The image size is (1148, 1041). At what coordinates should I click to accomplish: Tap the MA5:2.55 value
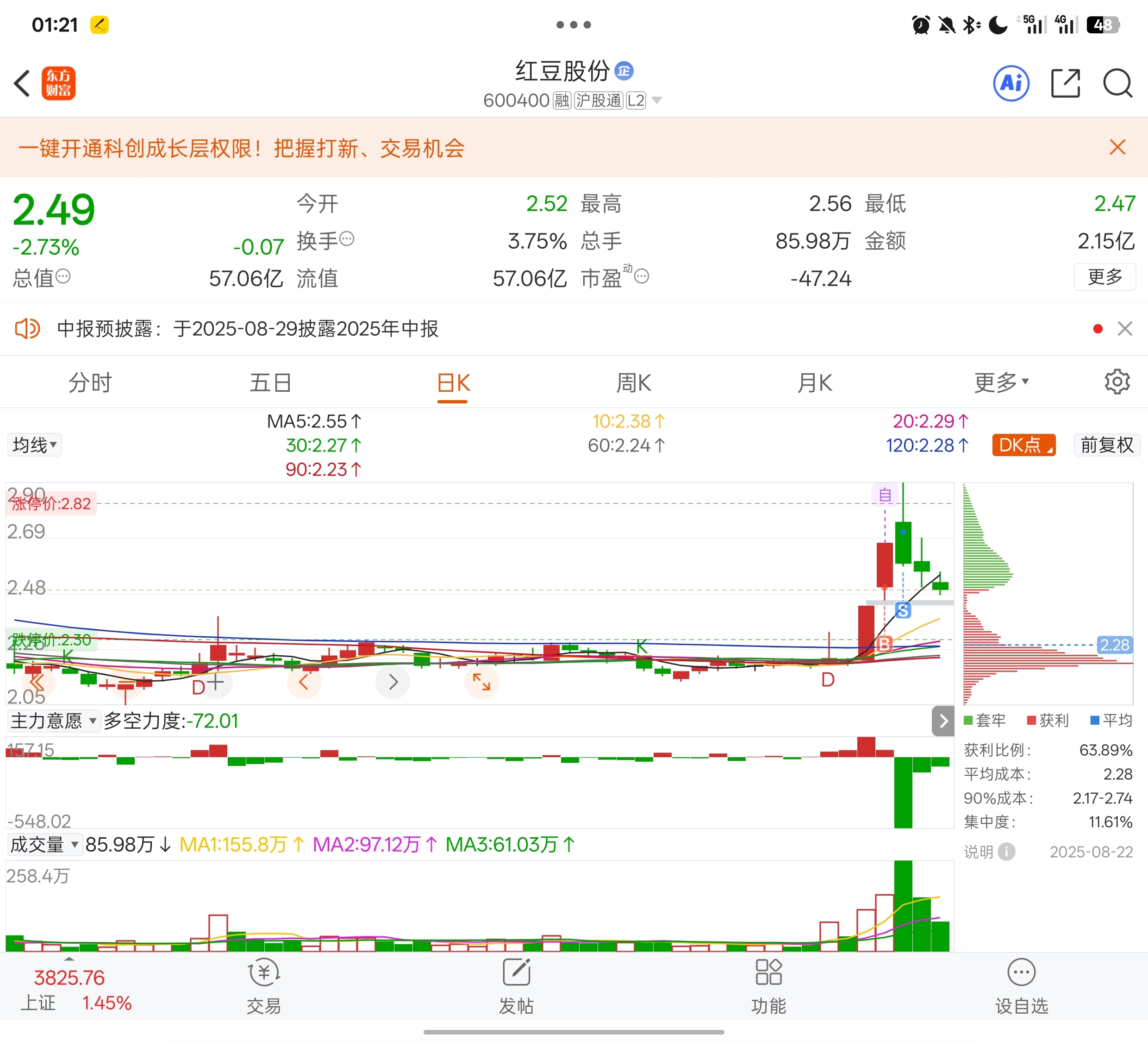[x=314, y=421]
